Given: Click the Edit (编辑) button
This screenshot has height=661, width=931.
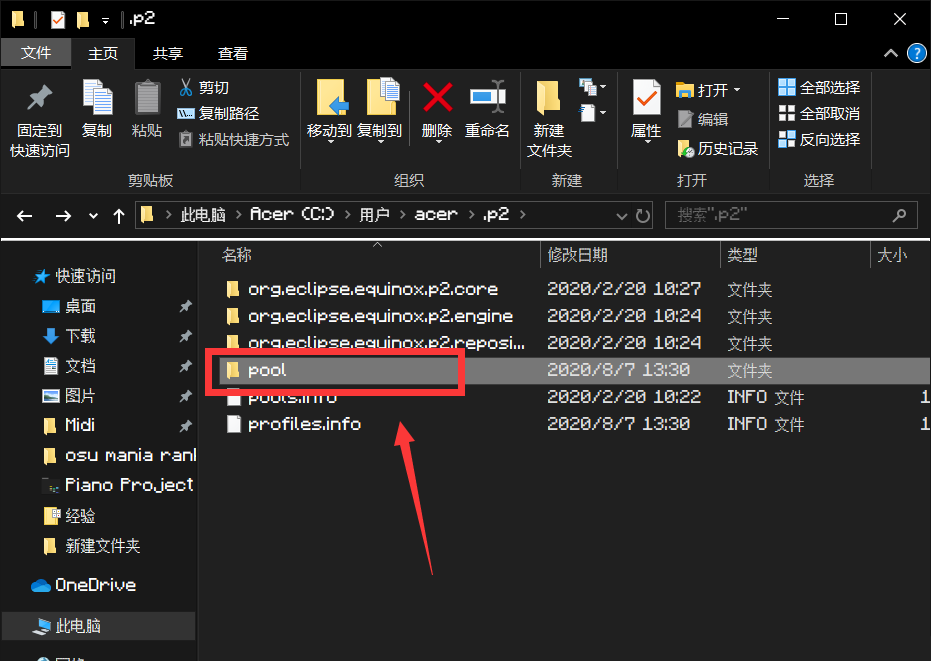Looking at the screenshot, I should point(703,119).
